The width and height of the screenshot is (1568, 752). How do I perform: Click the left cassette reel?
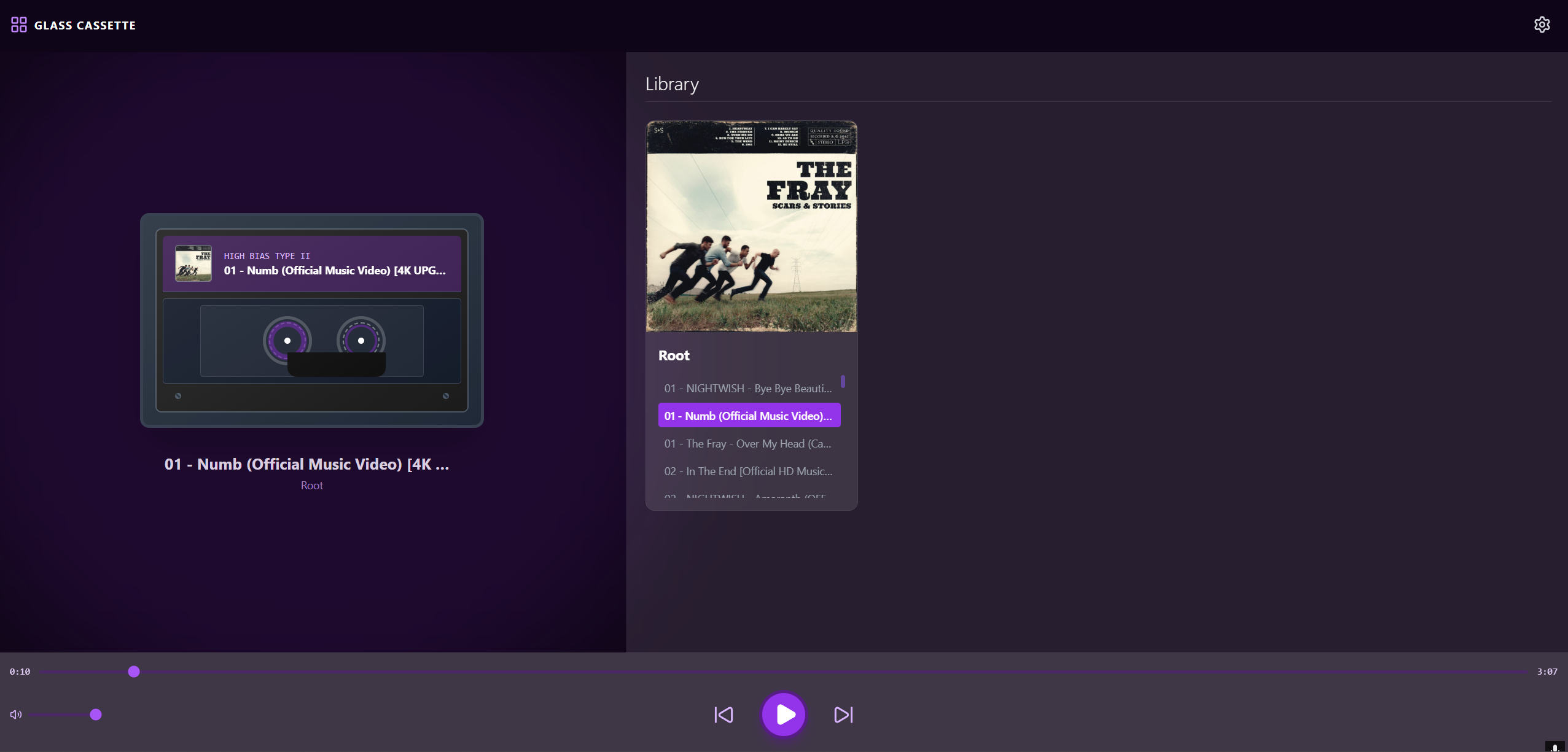287,340
